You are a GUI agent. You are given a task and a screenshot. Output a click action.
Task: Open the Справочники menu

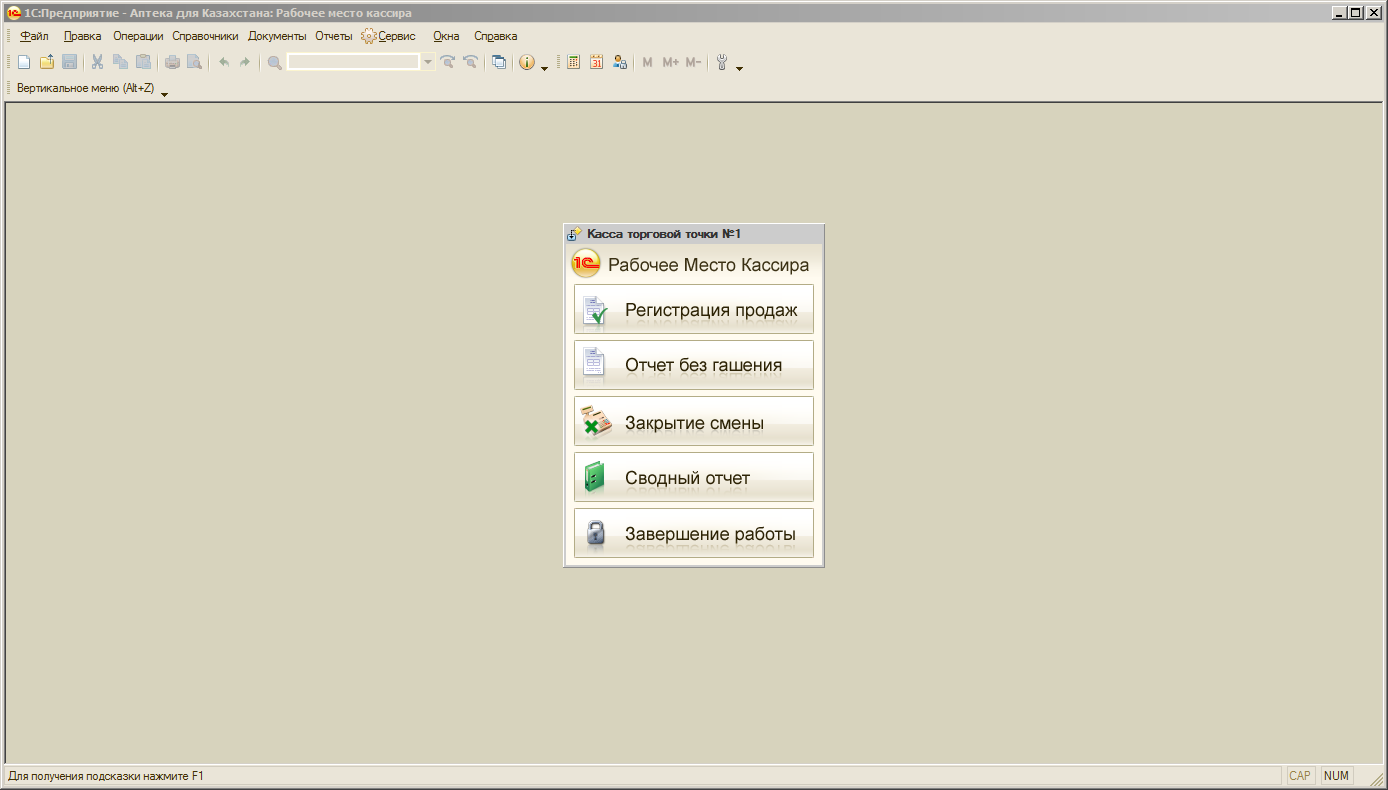[205, 36]
